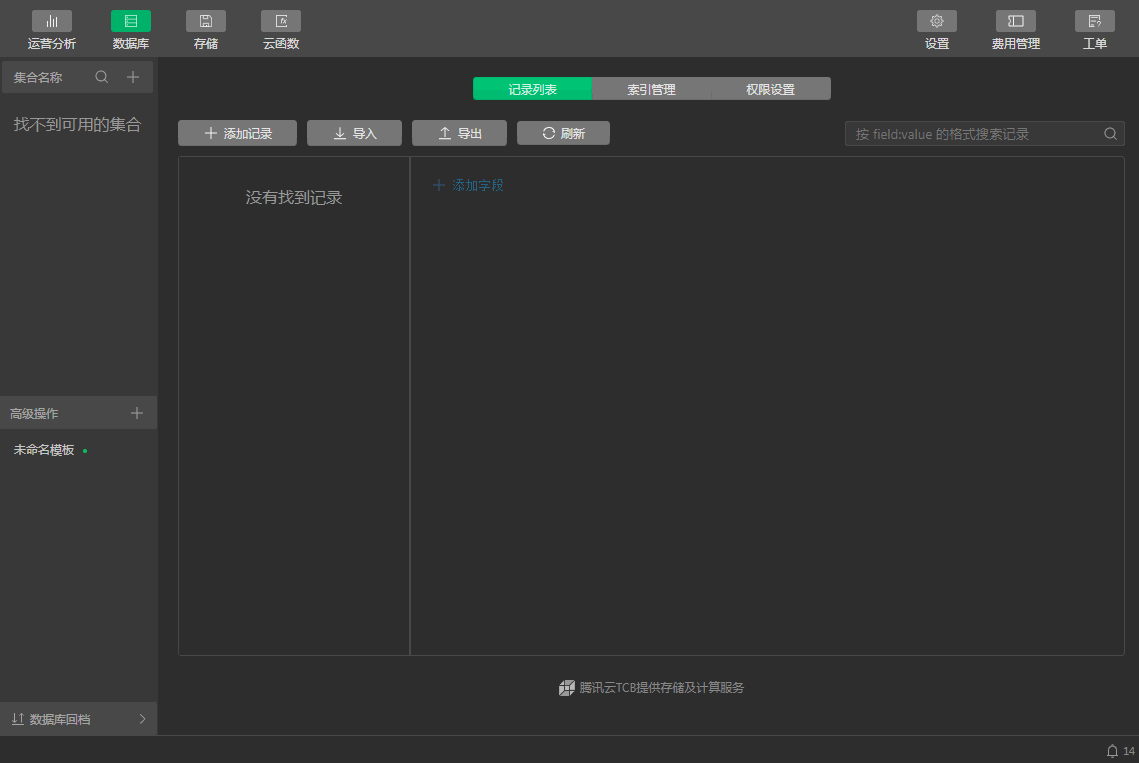1139x763 pixels.
Task: Switch to the 权限设置 tab
Action: (771, 89)
